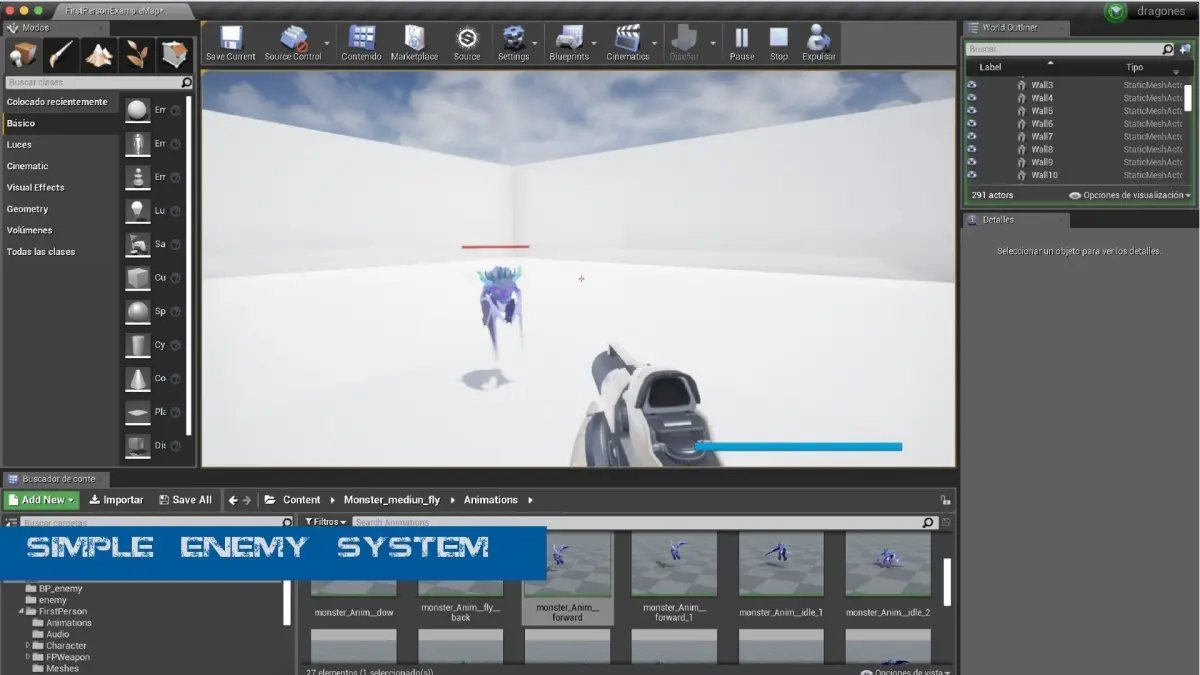Click the plane shape icon labeled Pla
This screenshot has width=1200, height=675.
(137, 412)
